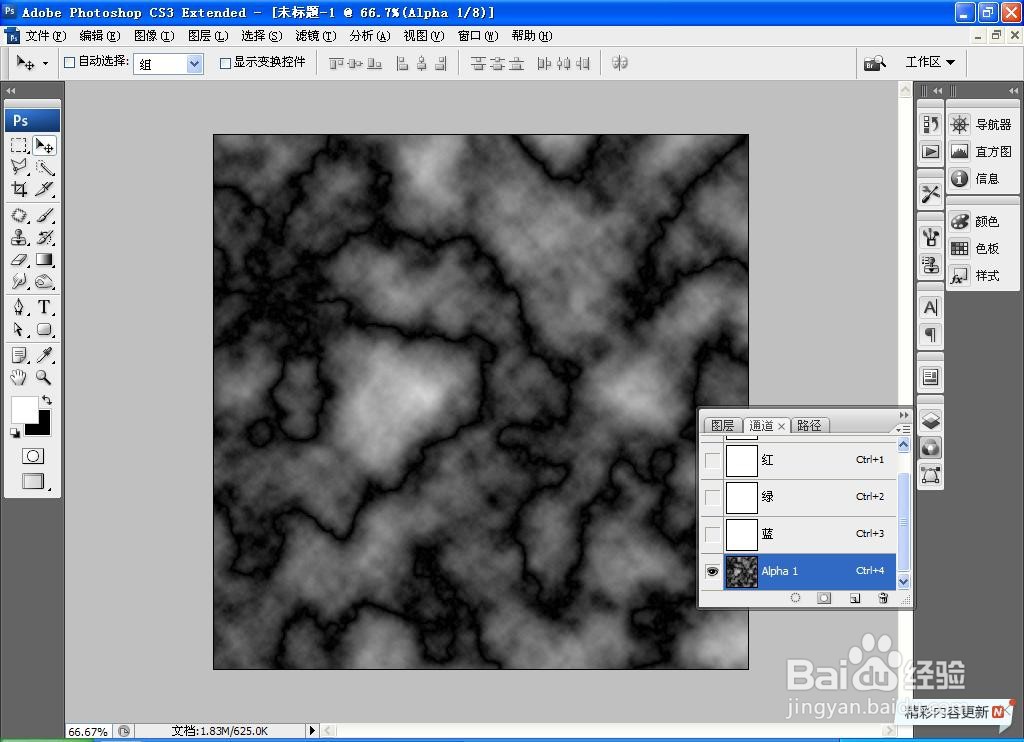Viewport: 1024px width, 742px height.
Task: Open the channels panel options menu
Action: tap(903, 429)
